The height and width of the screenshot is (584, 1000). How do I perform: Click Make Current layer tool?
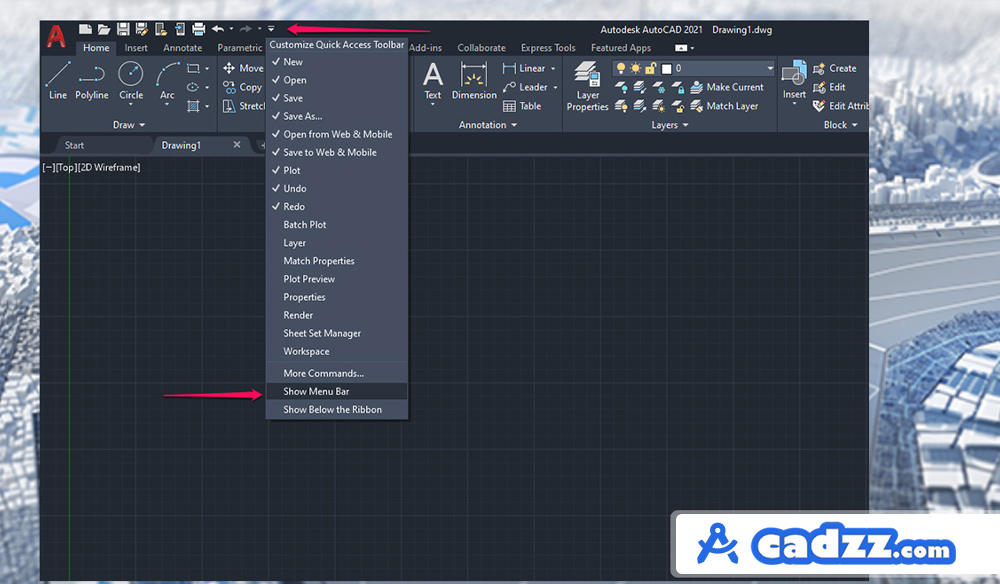tap(727, 87)
